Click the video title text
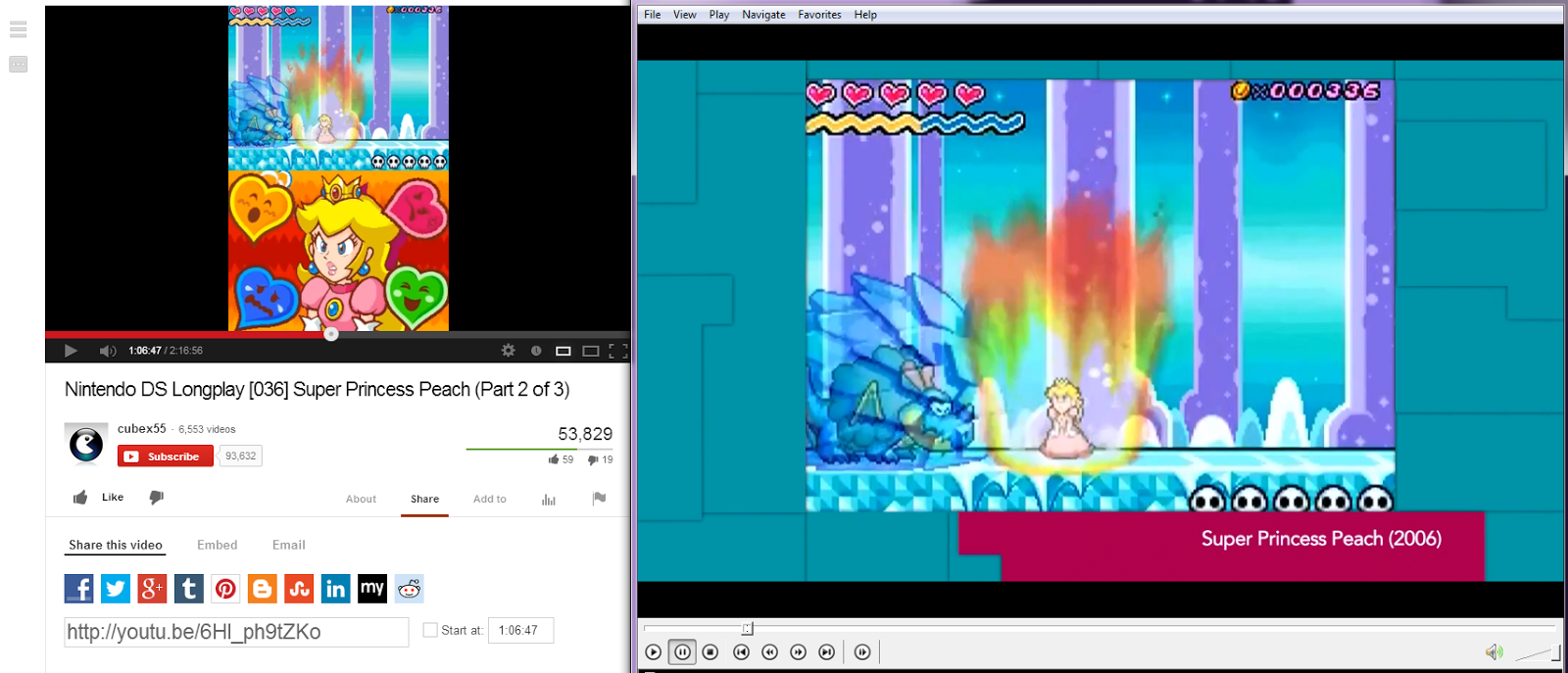This screenshot has height=673, width=1568. pos(317,389)
